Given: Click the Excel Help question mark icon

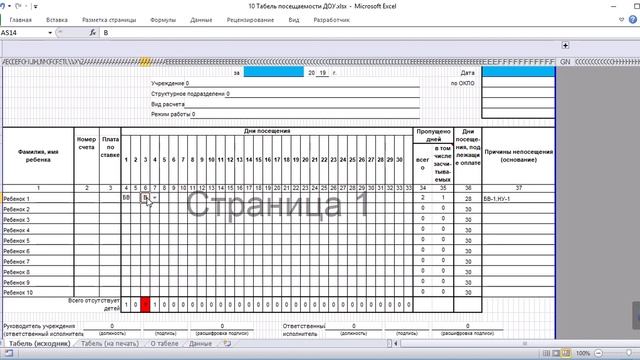Looking at the screenshot, I should (633, 19).
